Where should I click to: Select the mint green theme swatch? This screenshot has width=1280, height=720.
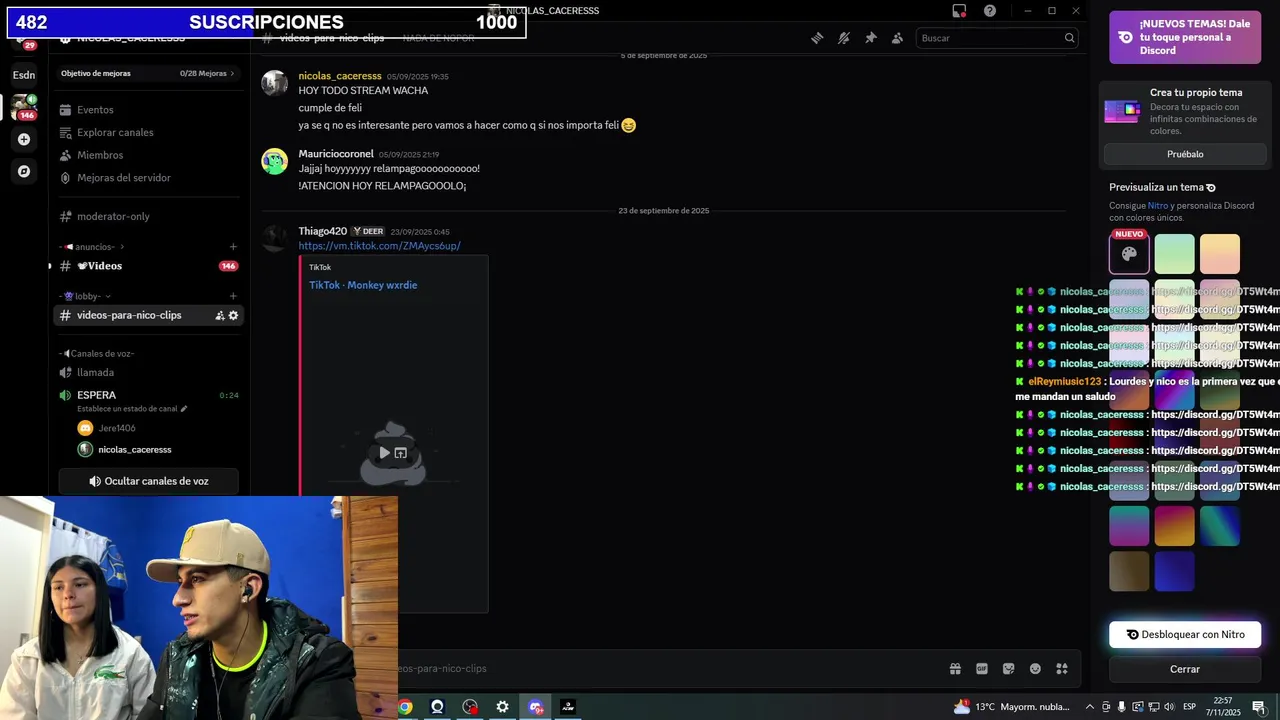pyautogui.click(x=1174, y=254)
